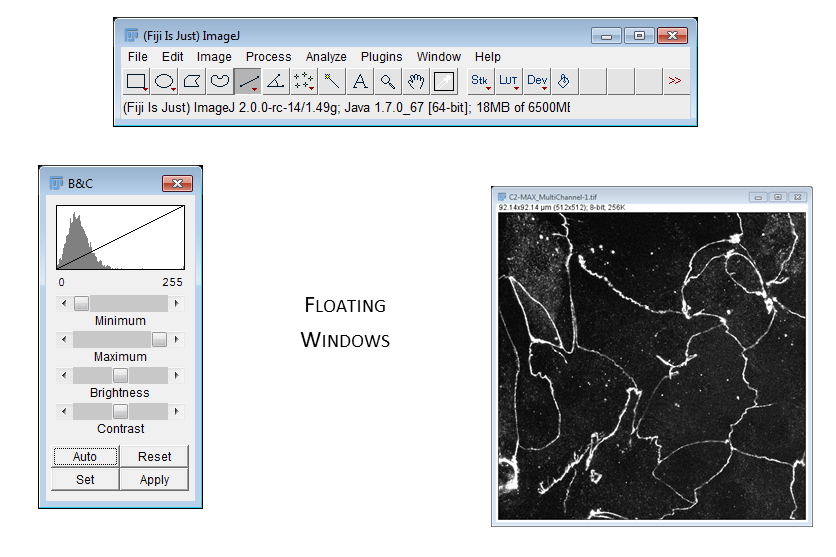Screen dimensions: 836x557
Task: Show more tools via >> button
Action: 675,81
